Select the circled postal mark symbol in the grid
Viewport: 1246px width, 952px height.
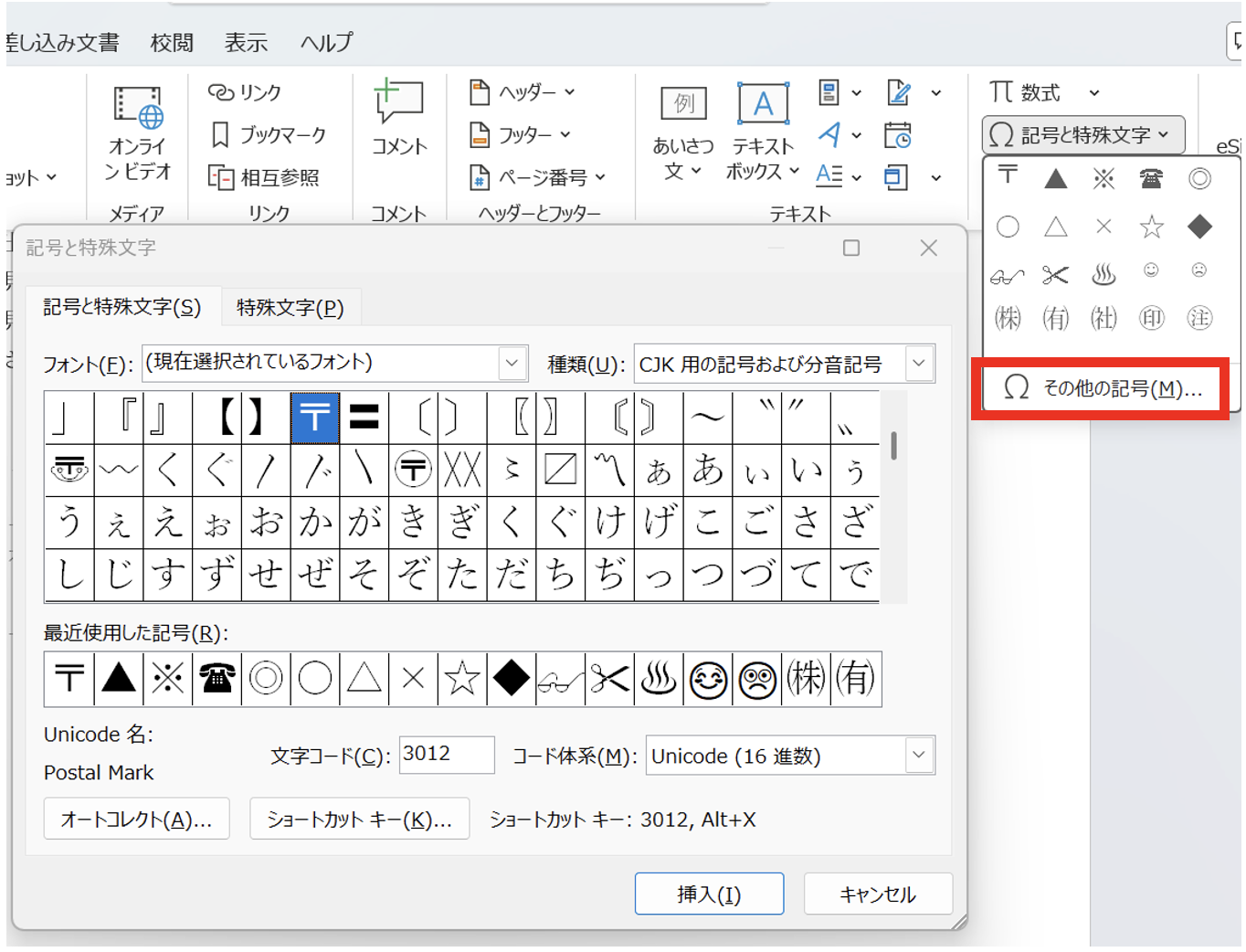tap(413, 471)
